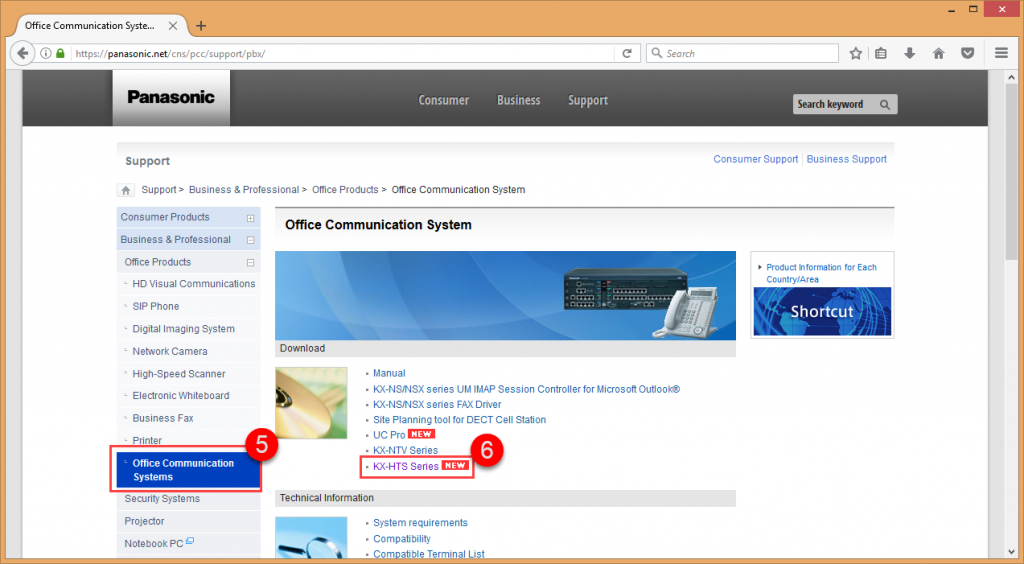Collapse the Business & Professional sidebar section

[250, 240]
